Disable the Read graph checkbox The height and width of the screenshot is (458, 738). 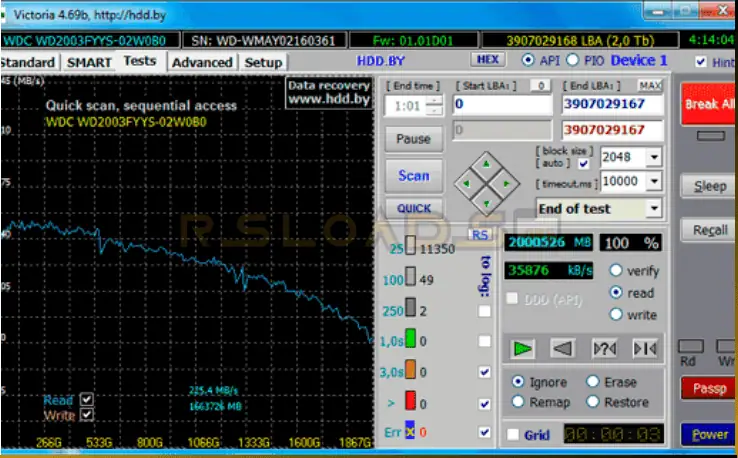[86, 398]
